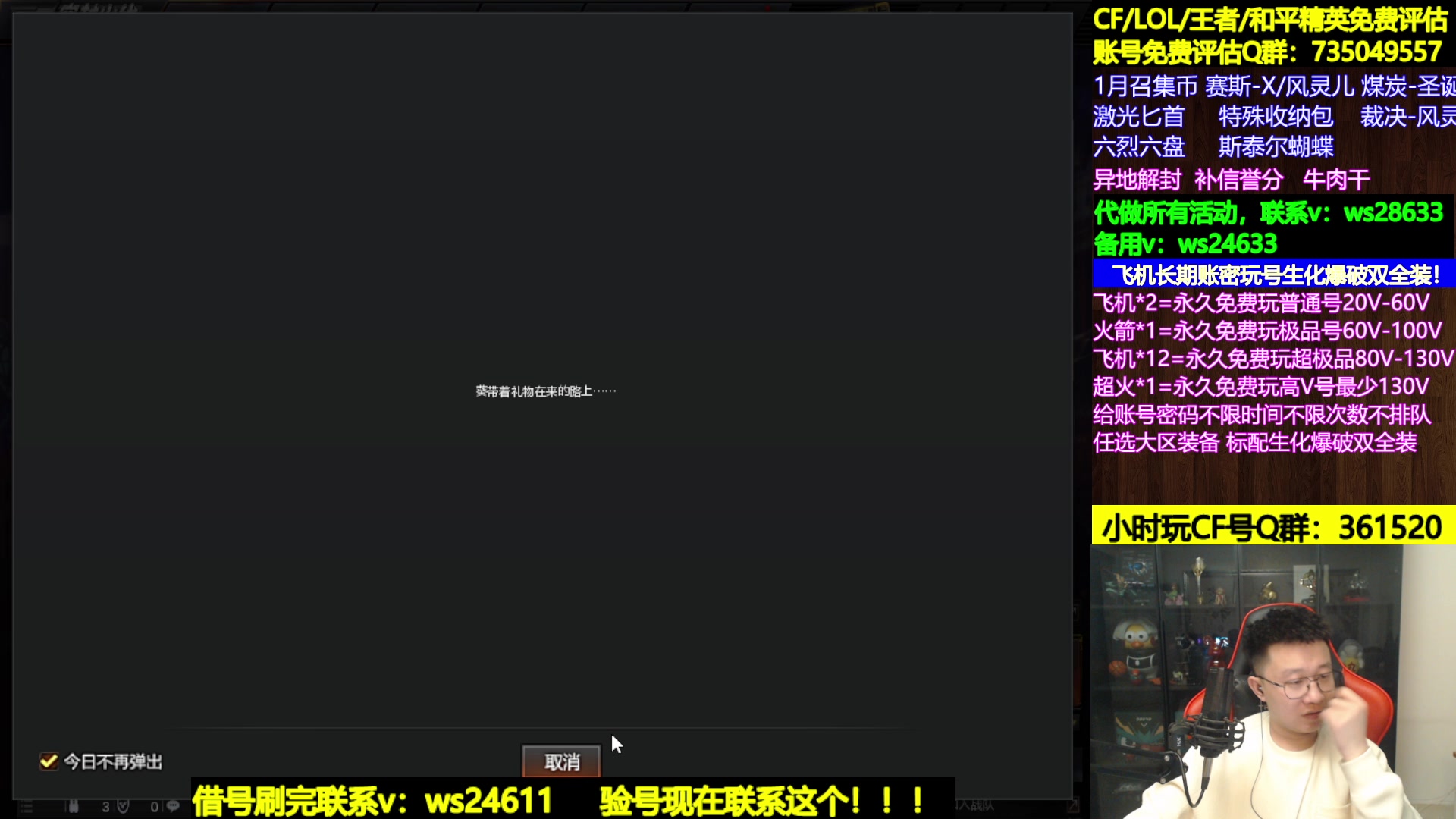Uncheck the 今日不再弹出 checkbox
The width and height of the screenshot is (1456, 819).
pos(49,761)
